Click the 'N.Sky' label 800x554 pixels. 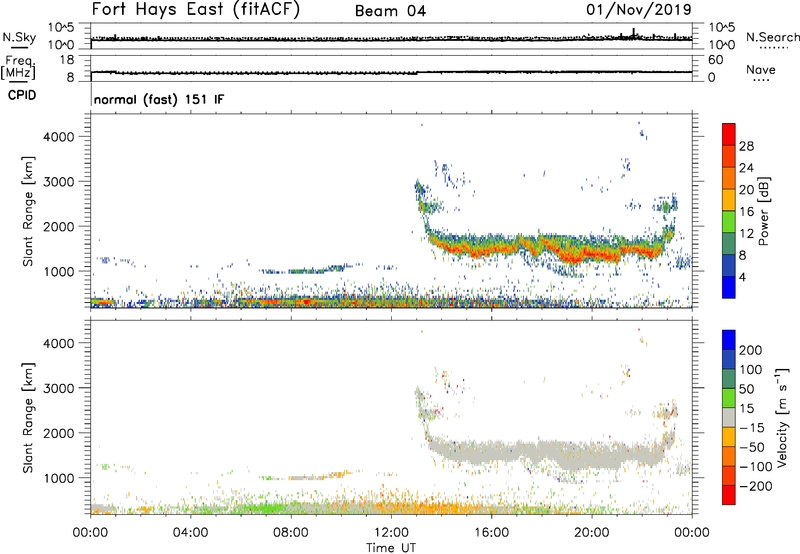point(19,37)
